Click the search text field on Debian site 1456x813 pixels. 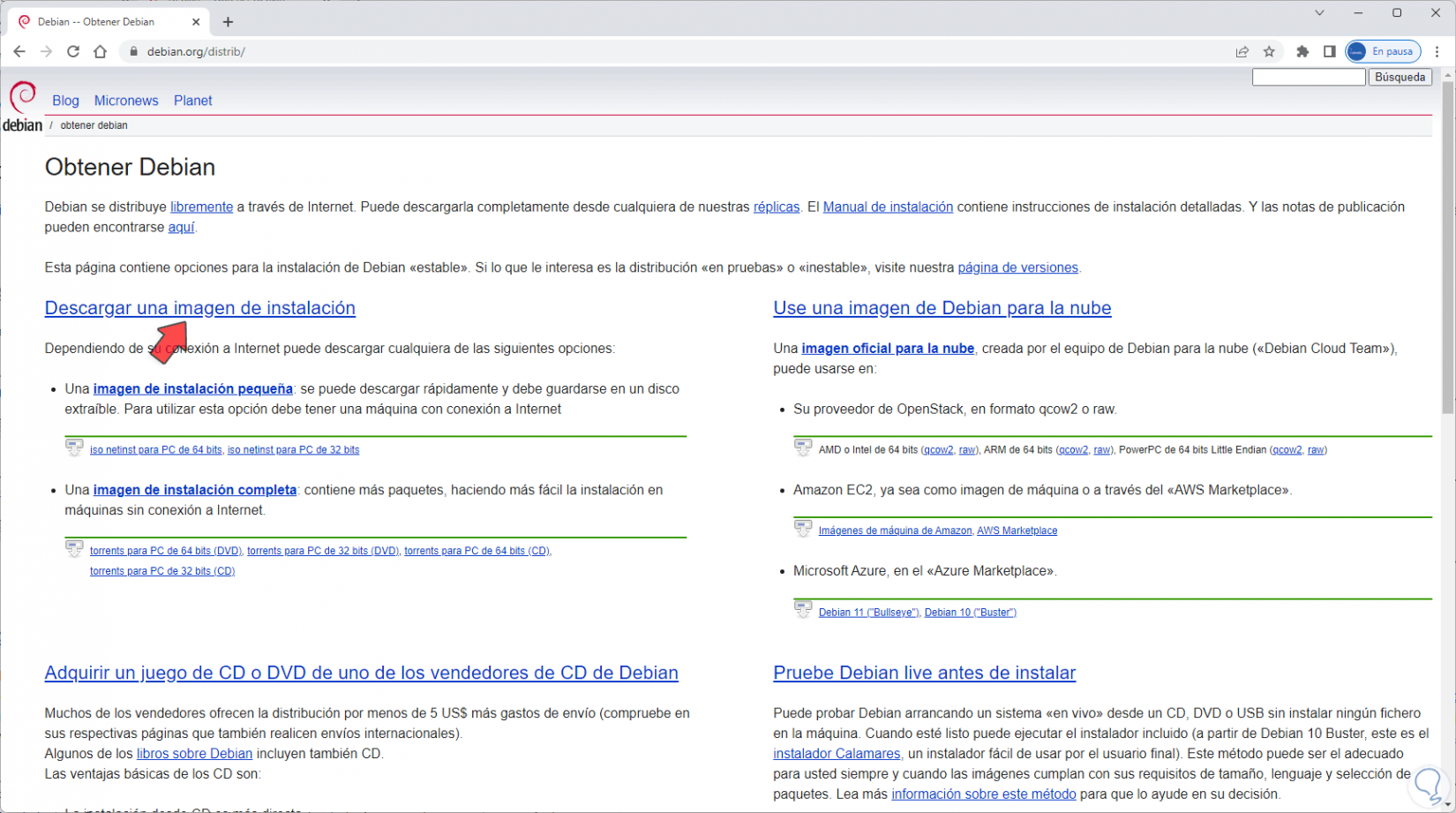click(1309, 77)
